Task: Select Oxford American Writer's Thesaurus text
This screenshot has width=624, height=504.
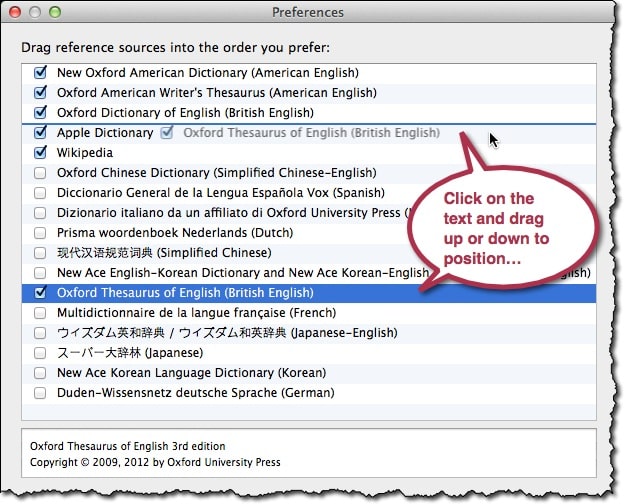Action: (217, 93)
